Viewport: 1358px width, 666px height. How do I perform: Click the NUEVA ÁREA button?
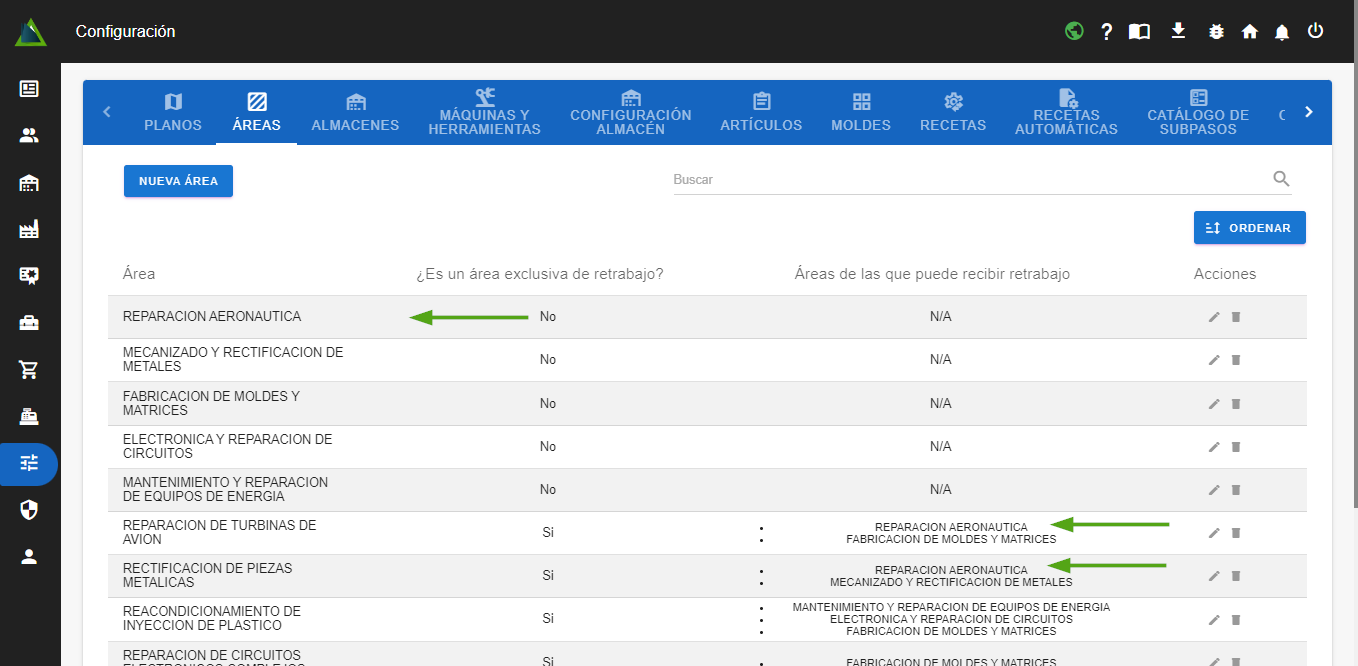tap(178, 181)
